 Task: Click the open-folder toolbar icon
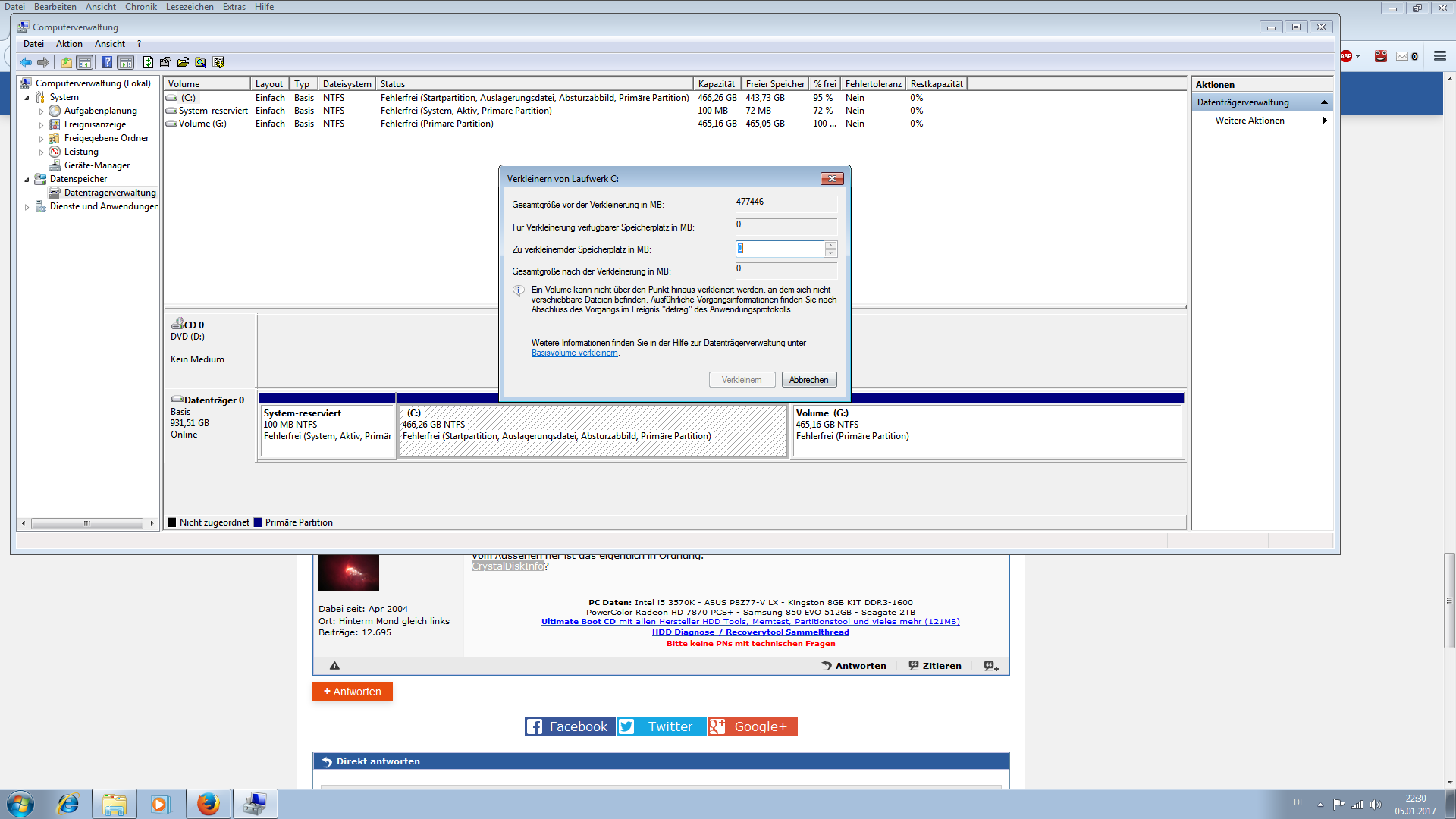183,62
